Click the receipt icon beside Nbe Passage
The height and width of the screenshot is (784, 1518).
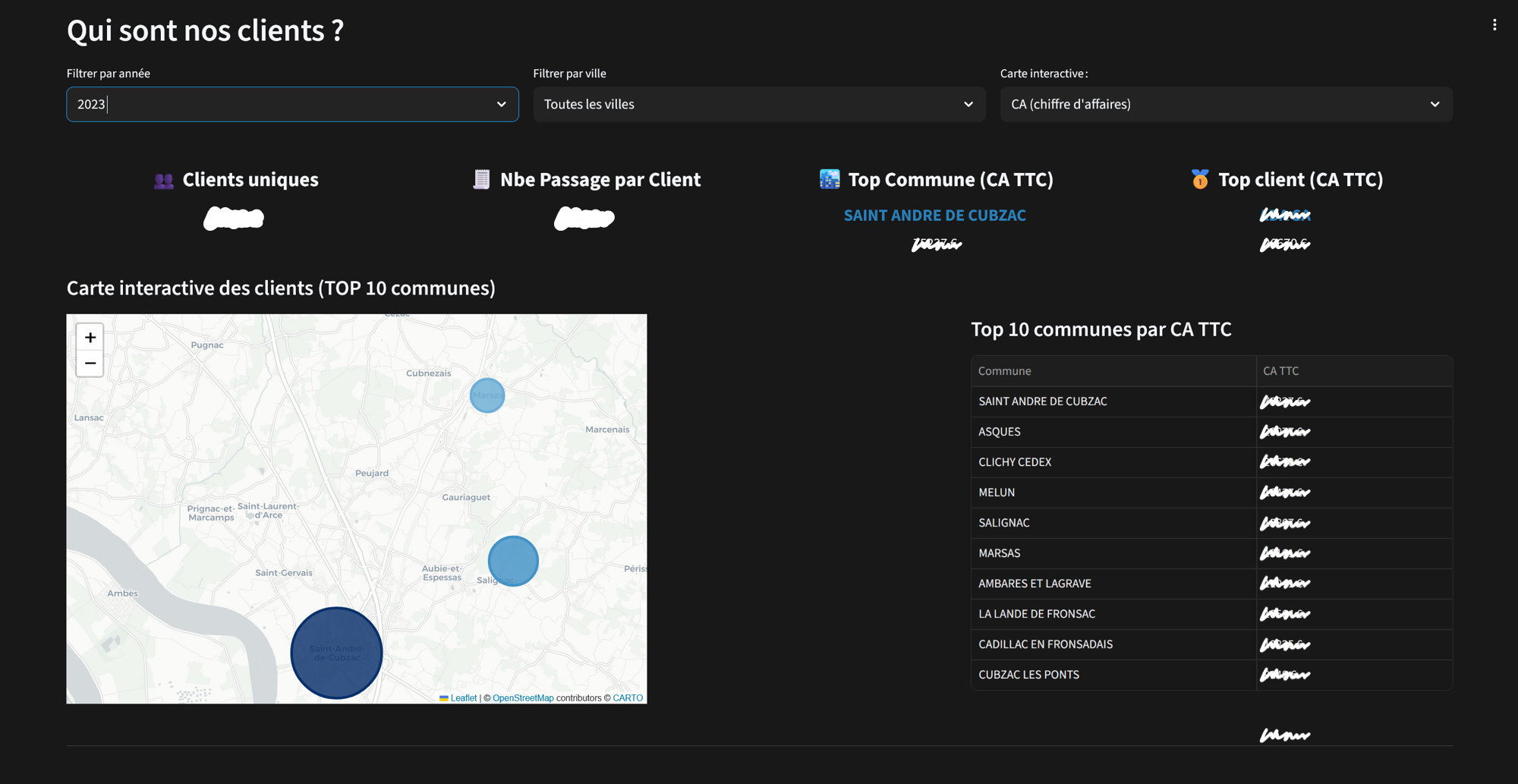[481, 180]
